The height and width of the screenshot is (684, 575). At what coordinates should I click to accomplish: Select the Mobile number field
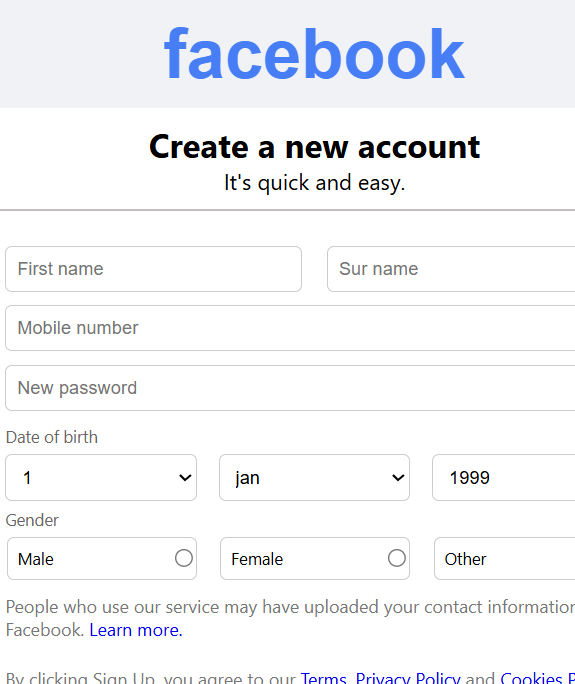click(290, 328)
